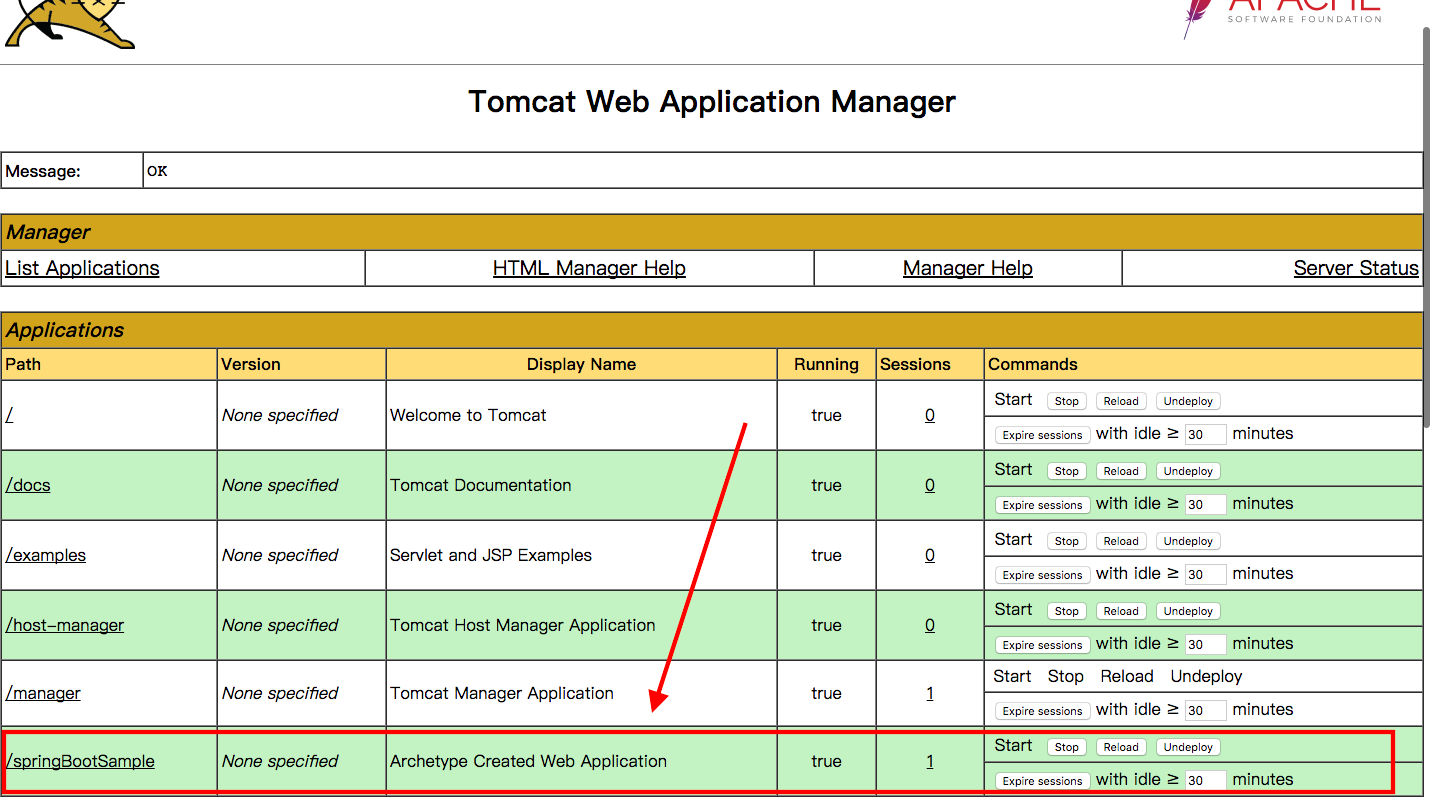Viewport: 1432px width, 801px height.
Task: Open the /host-manager application path
Action: pos(65,625)
